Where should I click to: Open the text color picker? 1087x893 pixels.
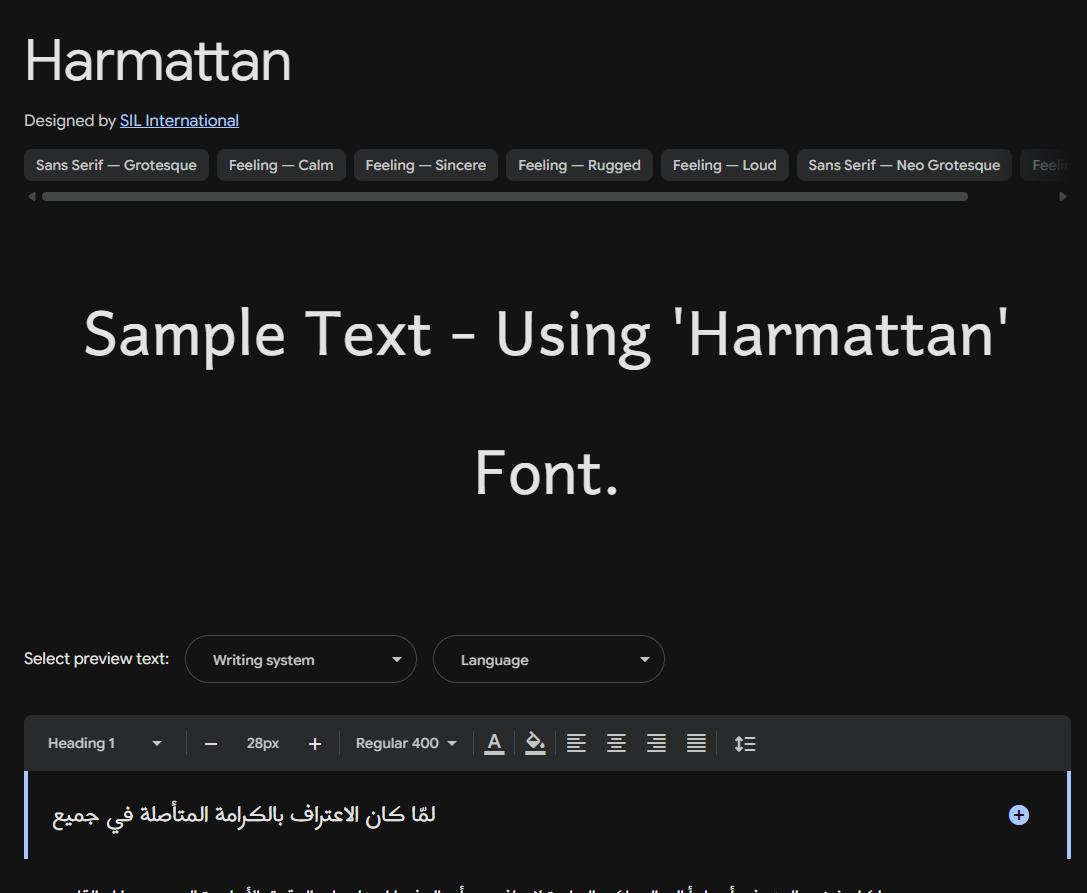pyautogui.click(x=494, y=743)
